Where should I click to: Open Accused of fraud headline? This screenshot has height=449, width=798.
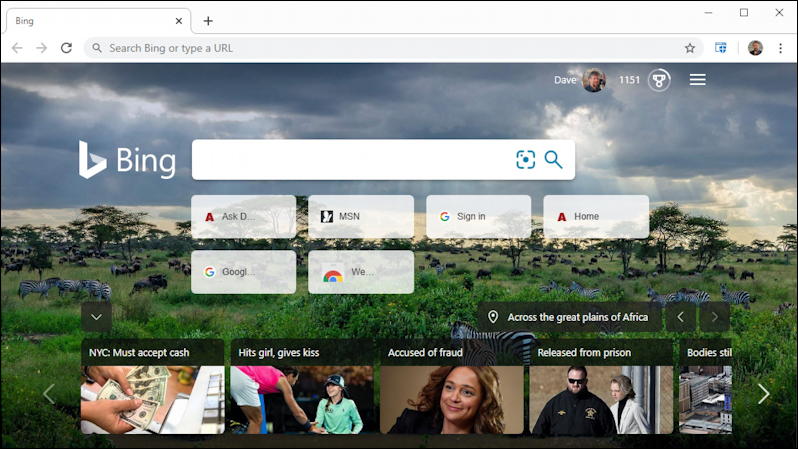pos(425,353)
